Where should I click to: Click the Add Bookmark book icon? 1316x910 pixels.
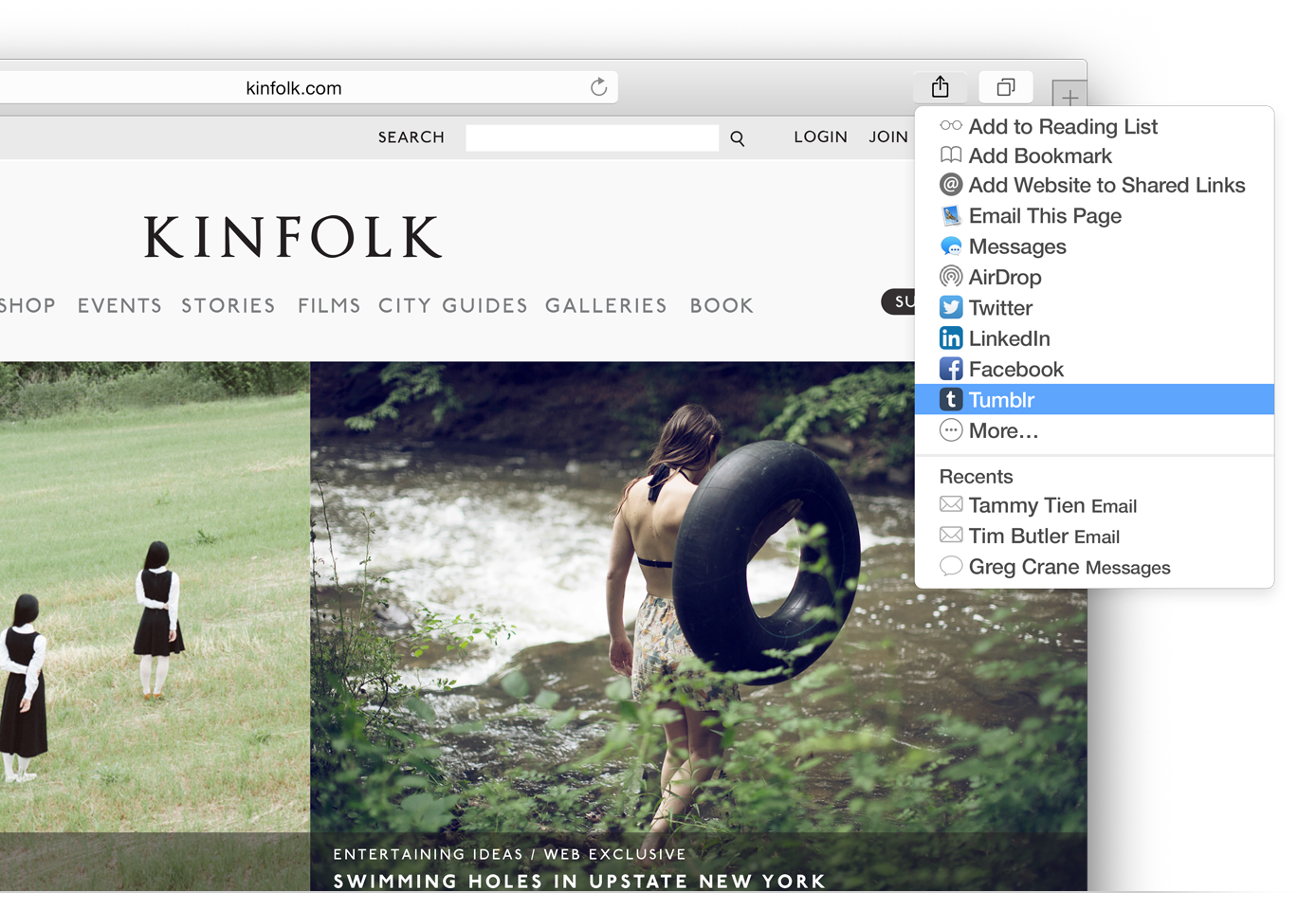click(x=951, y=155)
